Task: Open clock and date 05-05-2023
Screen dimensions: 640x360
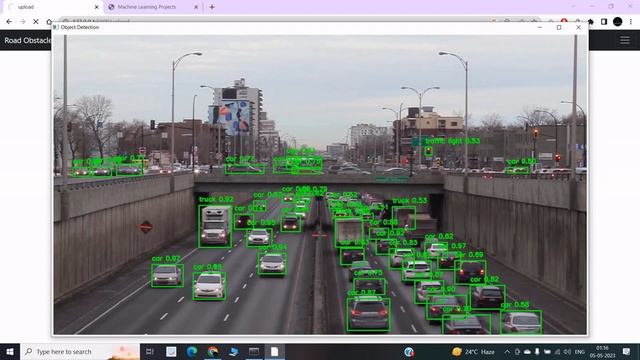Action: (x=602, y=351)
